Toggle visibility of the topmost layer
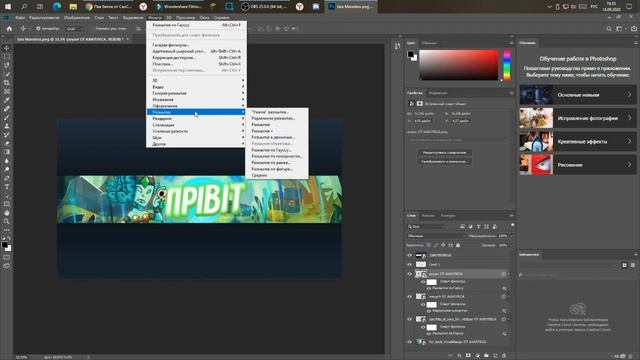640x360 pixels. 409,256
